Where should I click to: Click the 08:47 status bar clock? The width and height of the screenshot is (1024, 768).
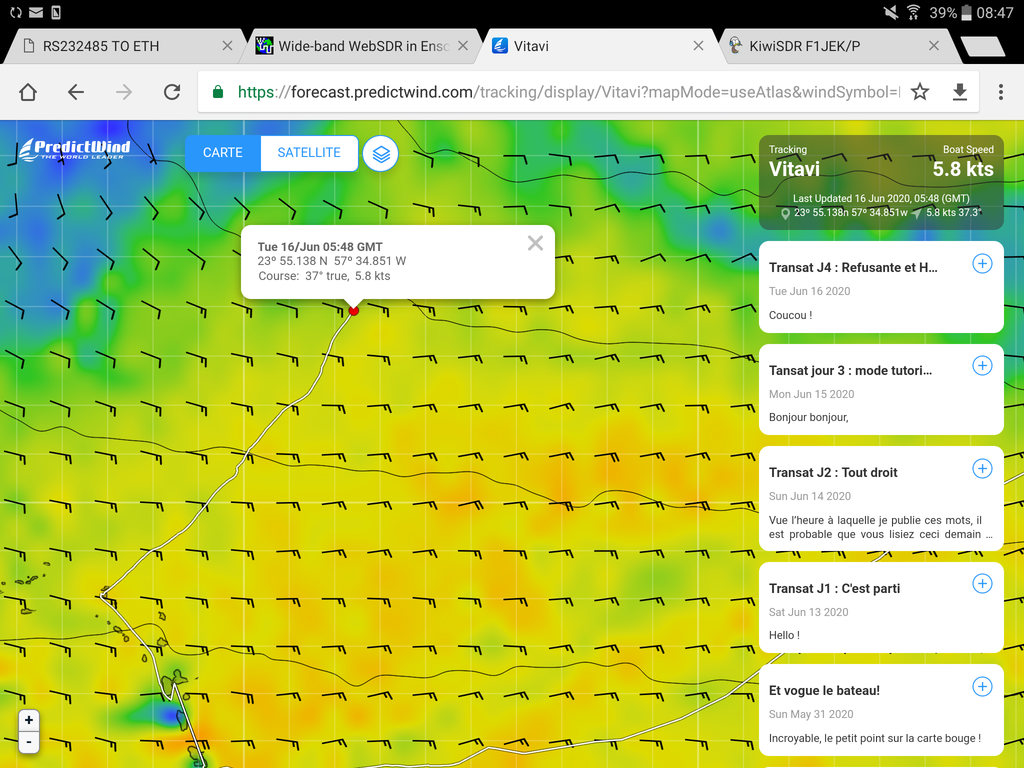[x=995, y=12]
